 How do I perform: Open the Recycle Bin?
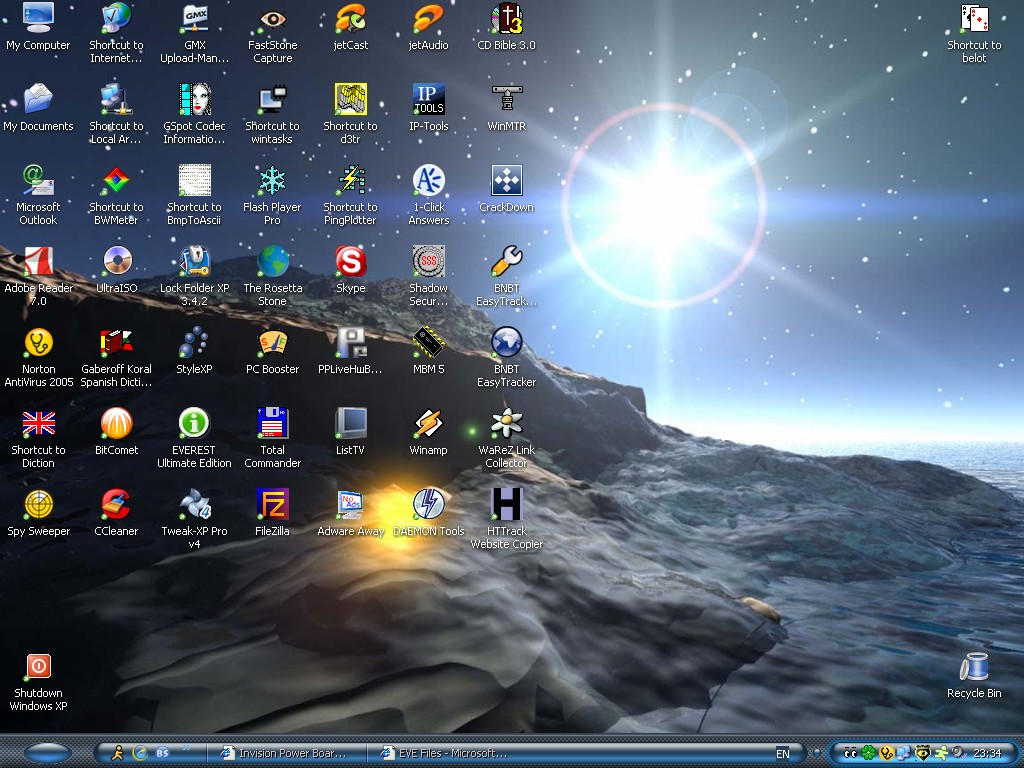(974, 666)
